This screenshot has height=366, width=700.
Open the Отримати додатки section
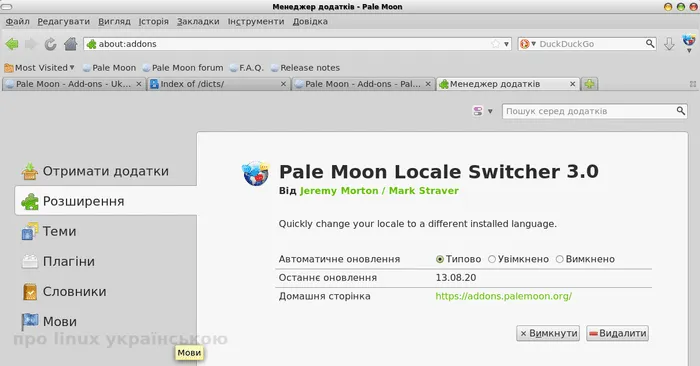106,171
